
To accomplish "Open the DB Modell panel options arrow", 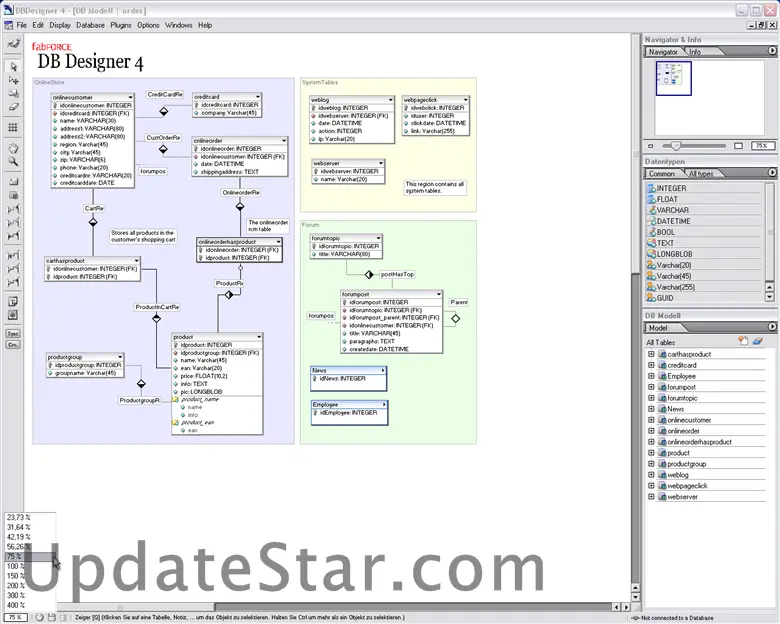I will point(772,327).
